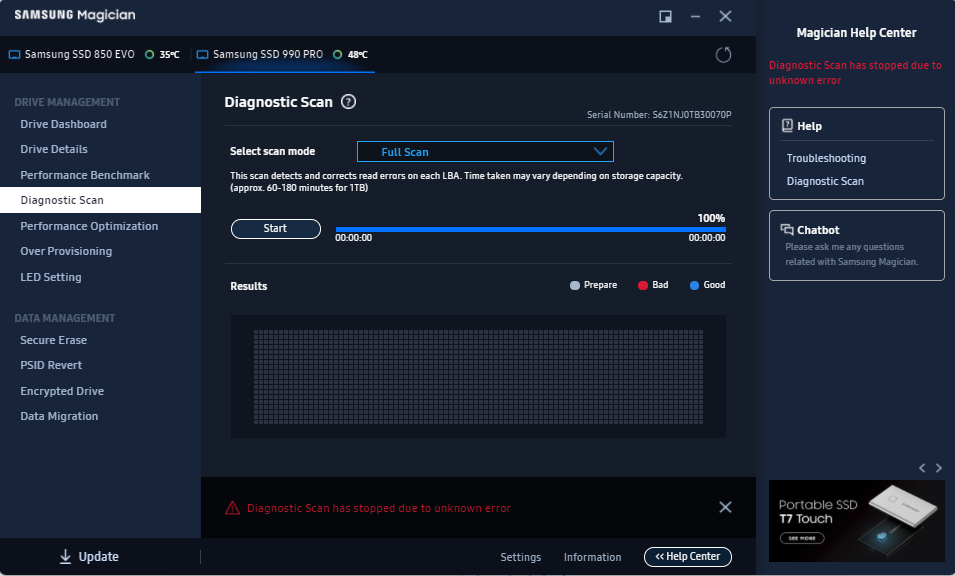Image resolution: width=955 pixels, height=576 pixels.
Task: Click the Update download arrow icon
Action: [x=65, y=557]
